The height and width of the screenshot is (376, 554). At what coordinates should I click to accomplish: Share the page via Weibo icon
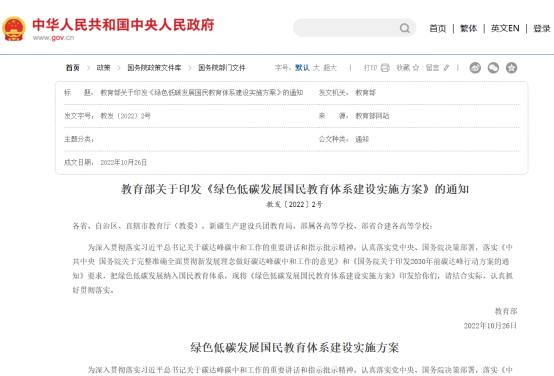[475, 67]
